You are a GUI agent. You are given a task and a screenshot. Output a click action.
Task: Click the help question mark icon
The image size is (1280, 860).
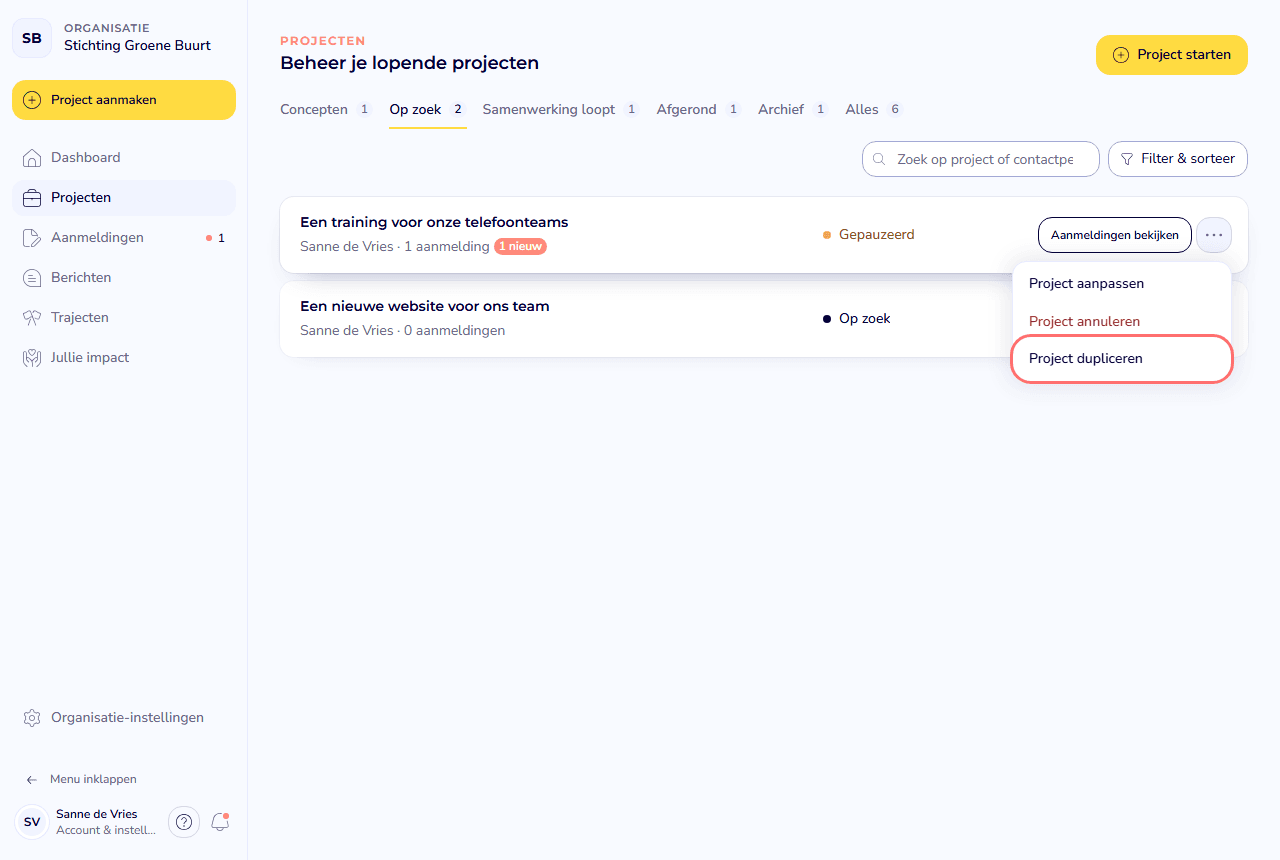click(x=184, y=822)
